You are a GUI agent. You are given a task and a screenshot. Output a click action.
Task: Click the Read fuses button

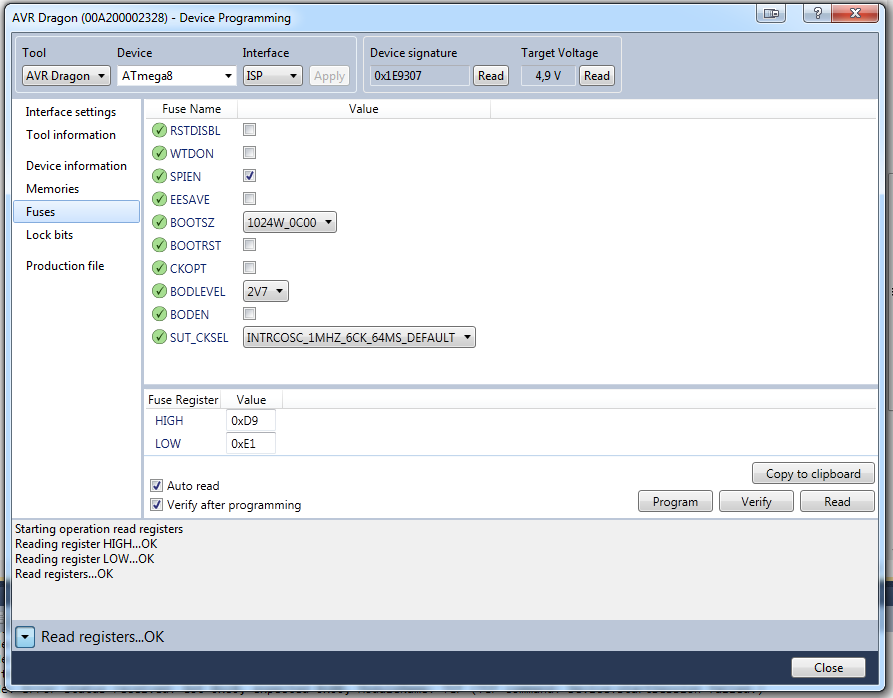coord(837,502)
